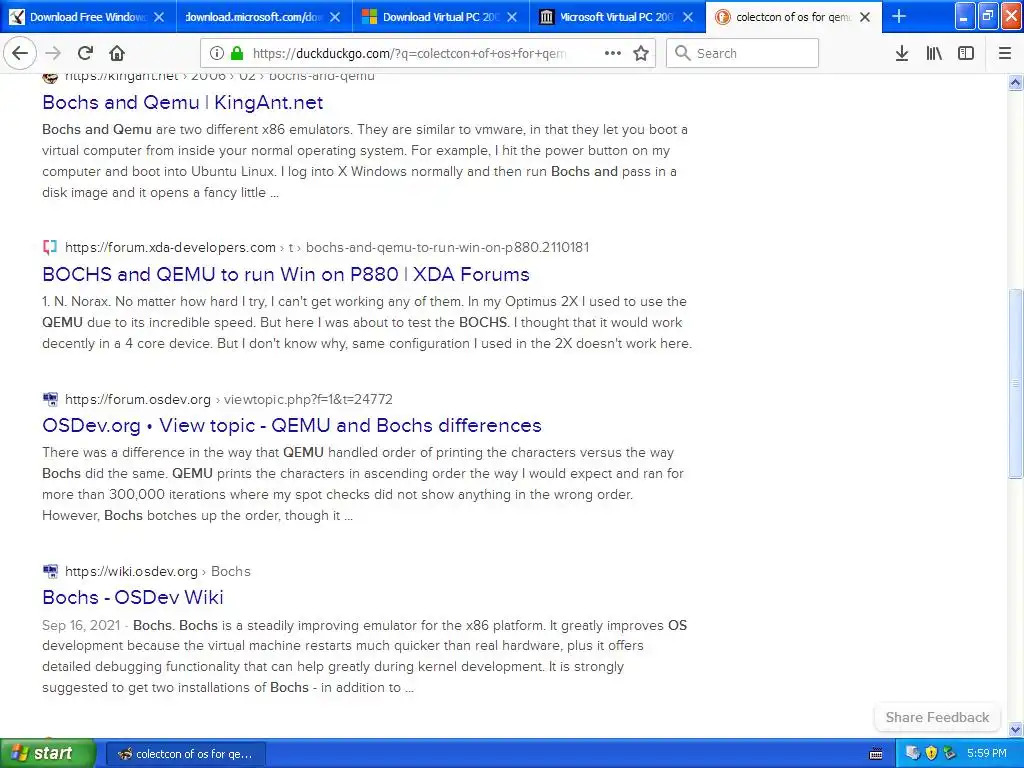Restore down the Firefox window
The image size is (1024, 768).
tap(988, 16)
